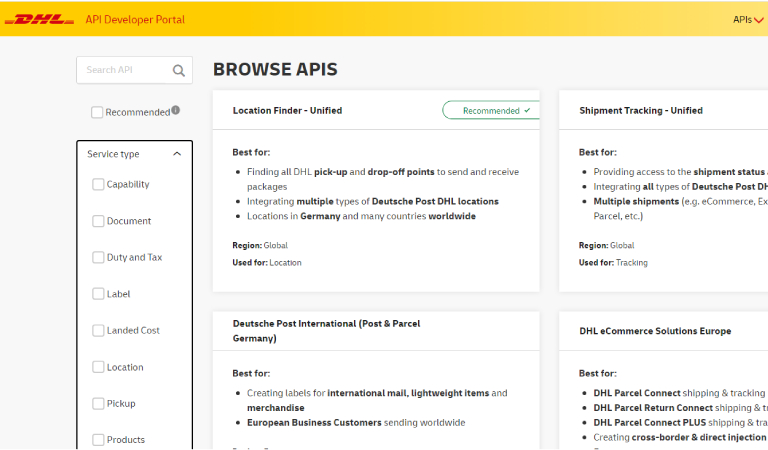Viewport: 768px width, 450px height.
Task: Click "Integrating multiple types" bullet in Location Finder
Action: pos(373,201)
